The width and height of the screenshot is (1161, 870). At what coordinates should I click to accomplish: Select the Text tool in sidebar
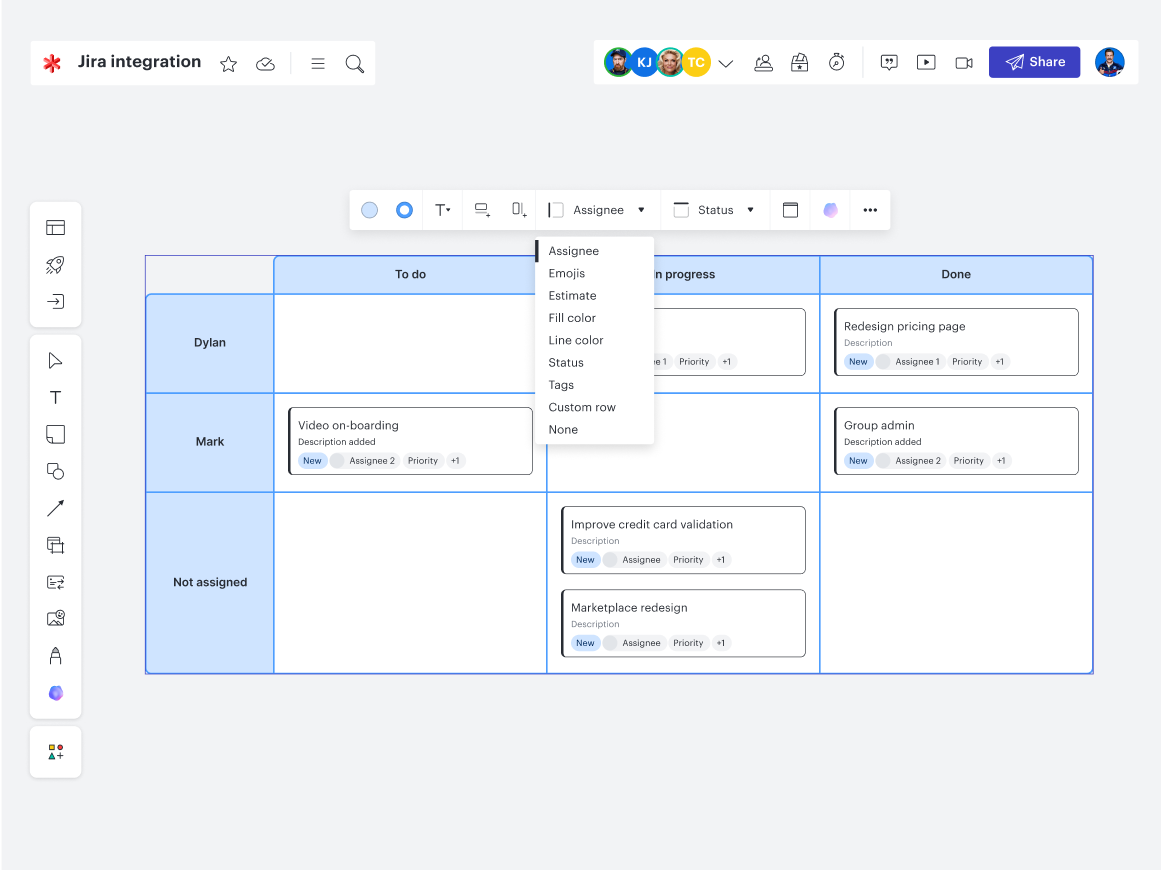tap(56, 398)
